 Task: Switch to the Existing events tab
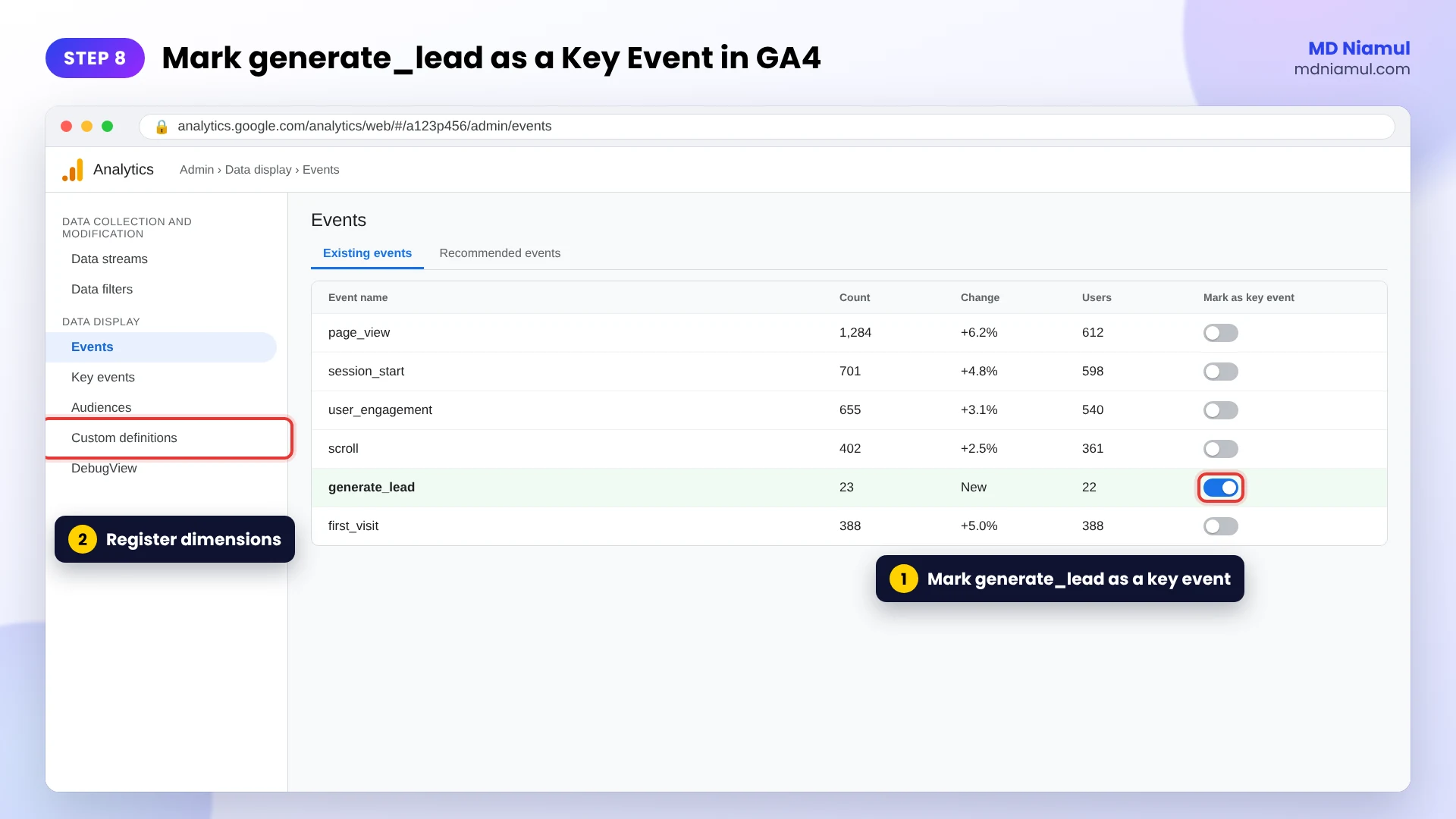(367, 253)
